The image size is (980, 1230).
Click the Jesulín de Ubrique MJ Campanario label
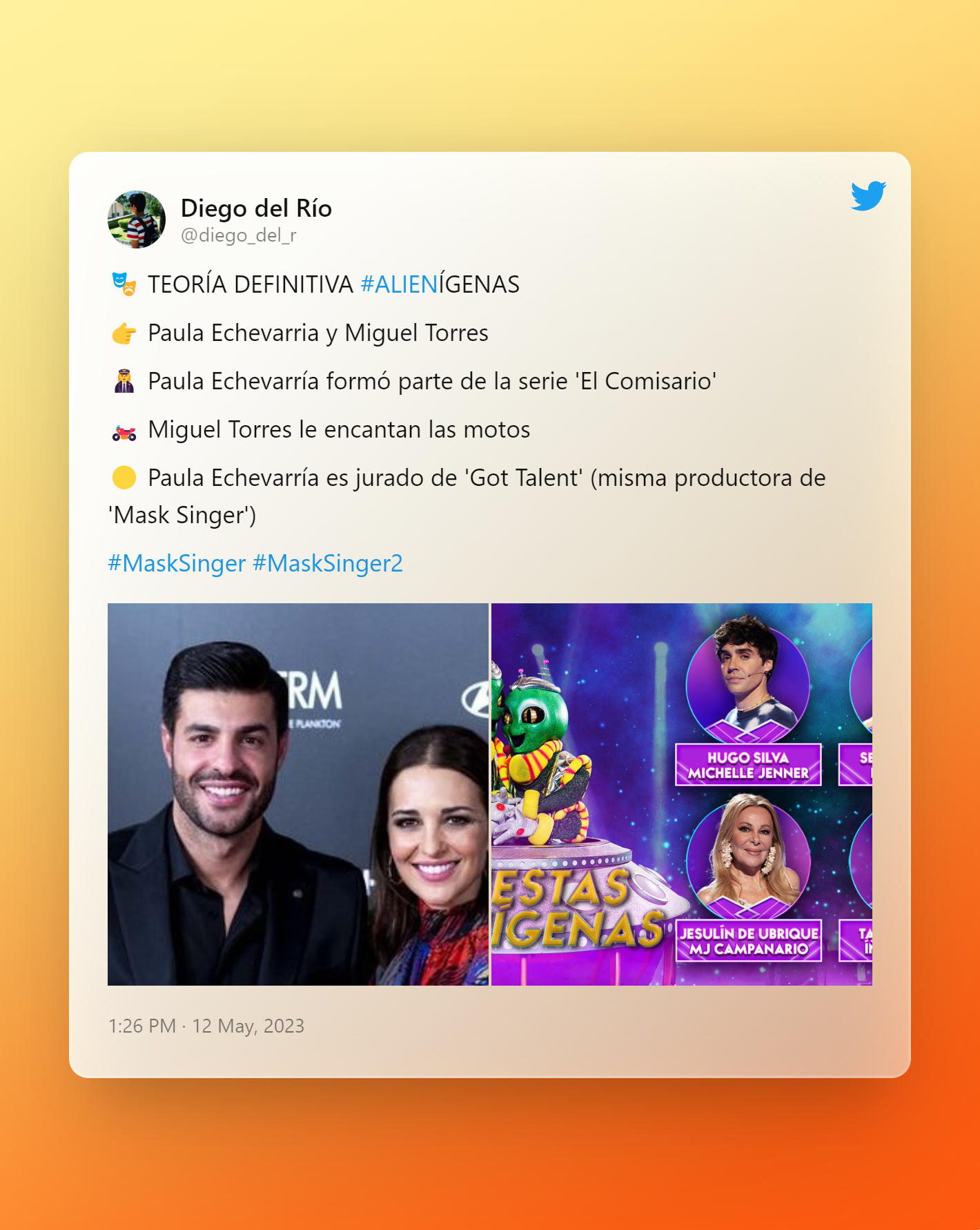748,941
